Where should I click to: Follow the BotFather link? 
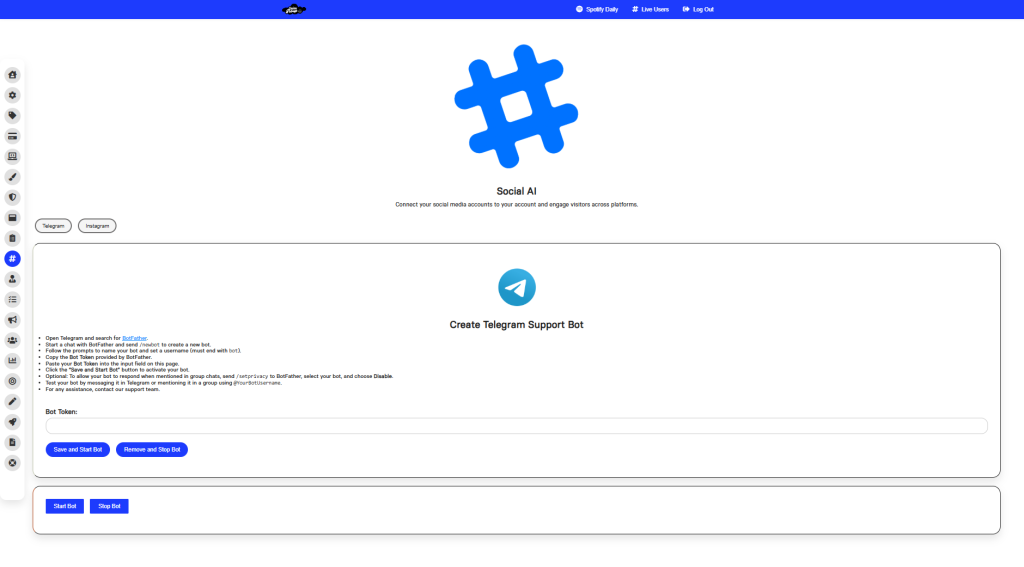tap(135, 338)
